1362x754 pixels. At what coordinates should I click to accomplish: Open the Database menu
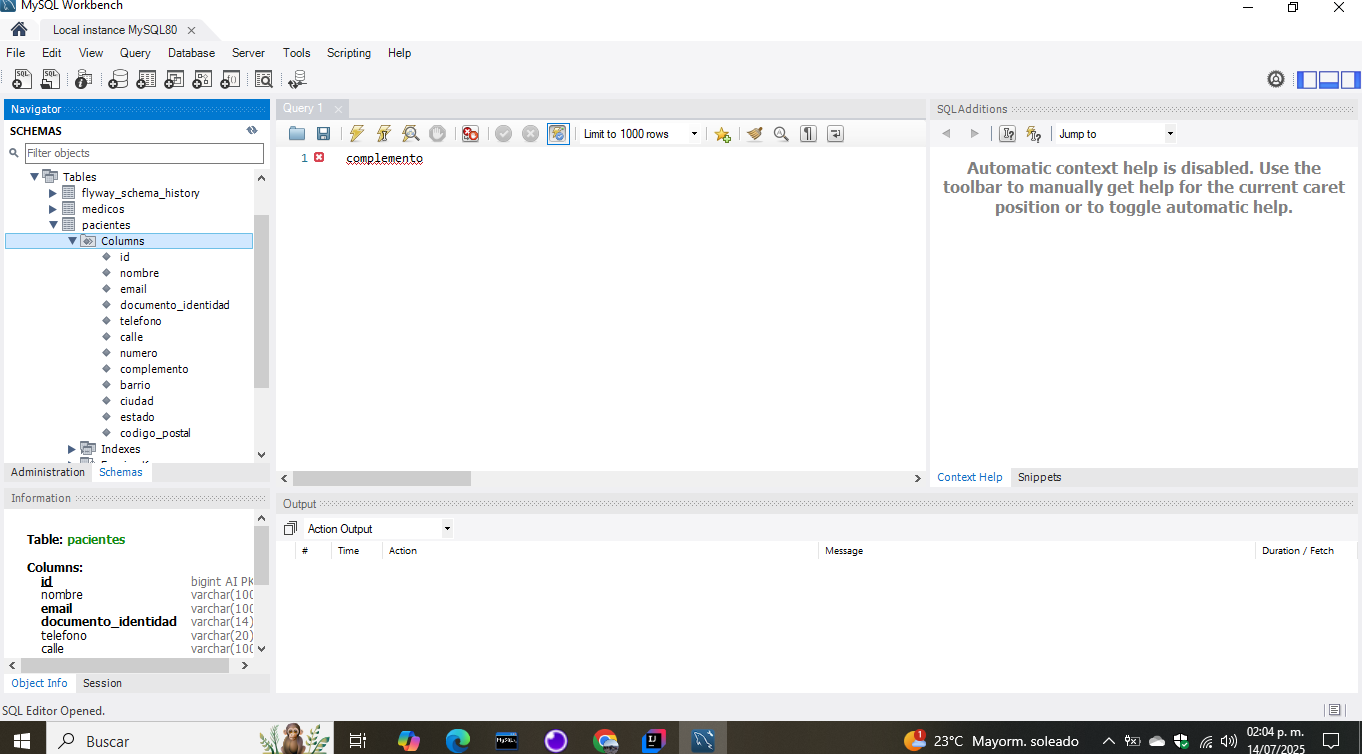[x=191, y=53]
